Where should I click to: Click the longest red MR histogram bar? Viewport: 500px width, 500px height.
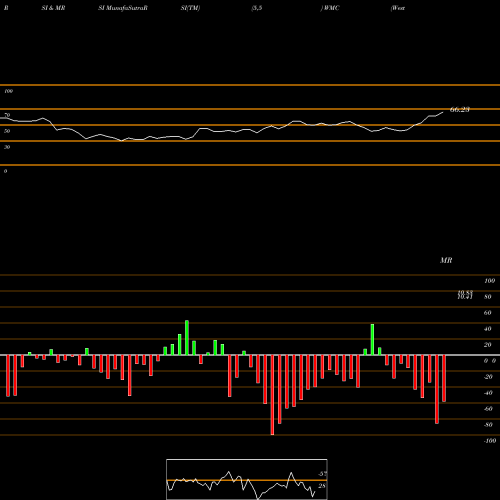(x=272, y=395)
